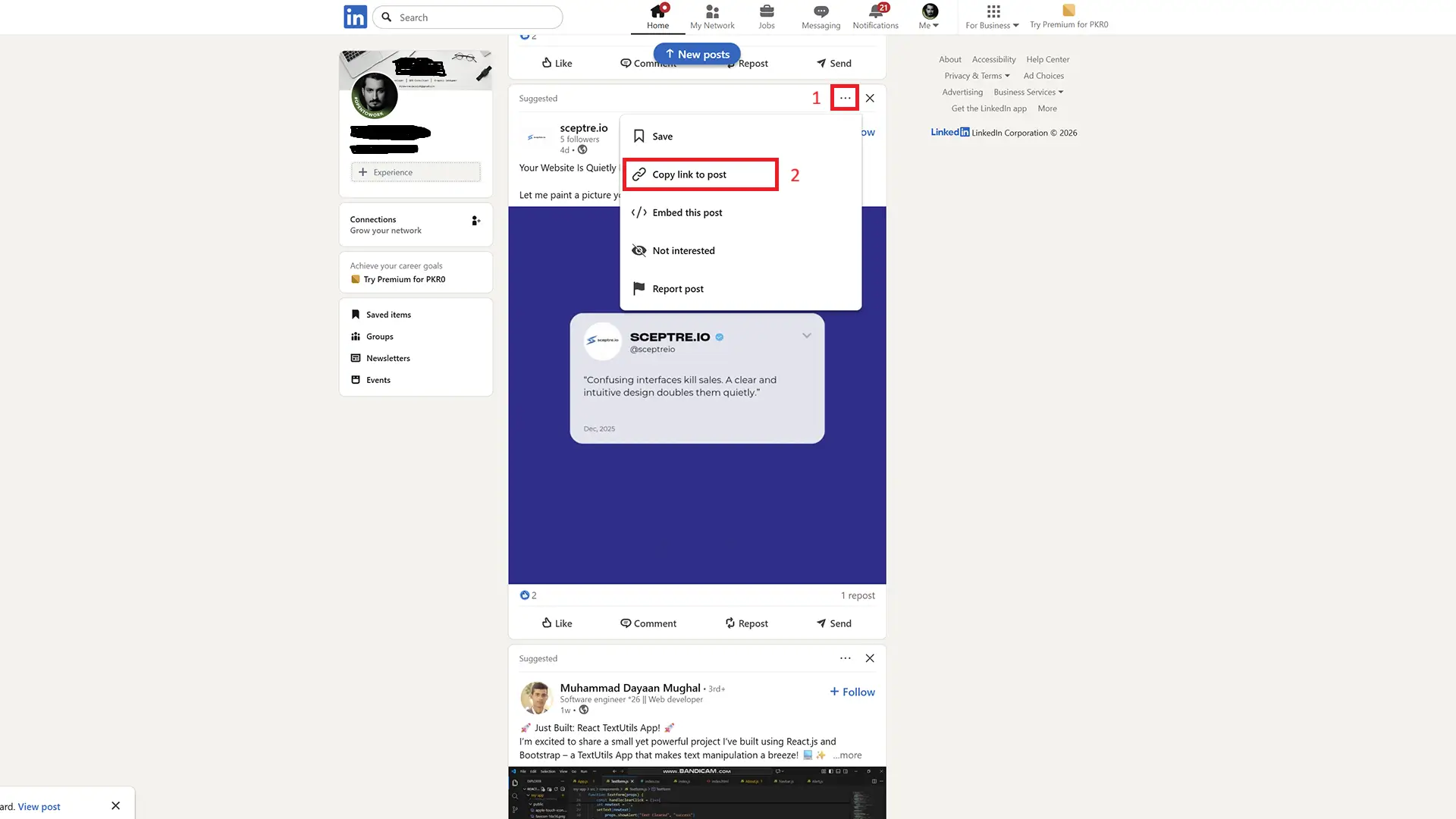Like the post above sceptre.io
This screenshot has width=1456, height=819.
(557, 63)
